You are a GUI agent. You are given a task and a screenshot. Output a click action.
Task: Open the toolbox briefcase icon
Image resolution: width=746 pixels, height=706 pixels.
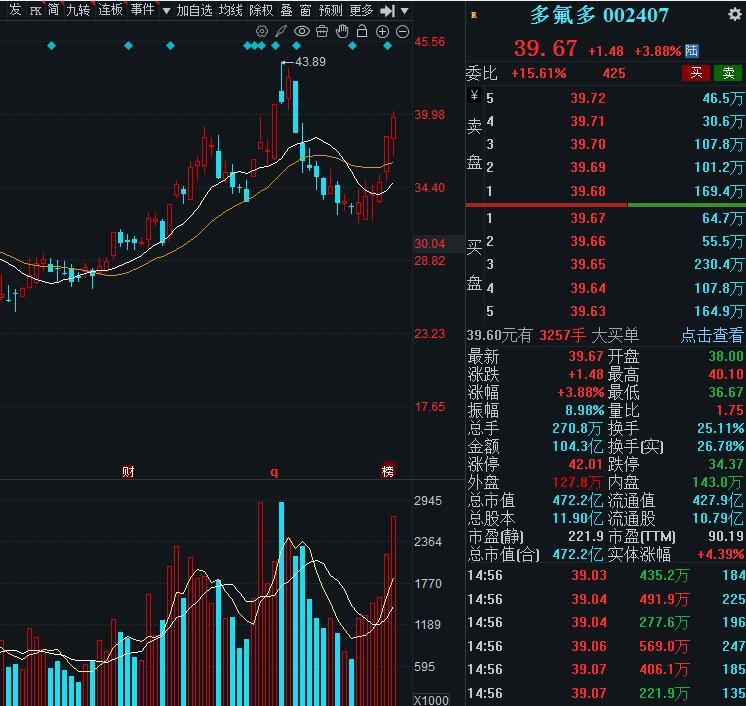coord(322,32)
